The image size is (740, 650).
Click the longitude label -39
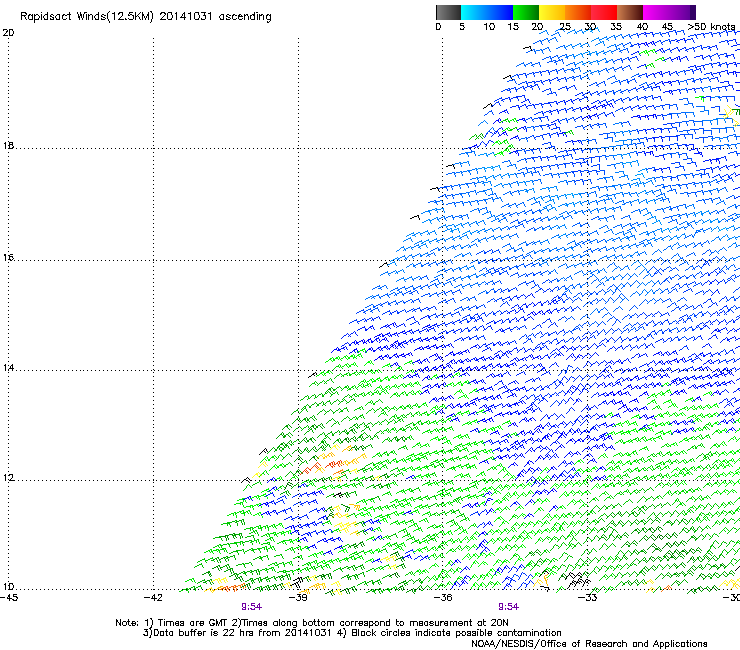coord(298,598)
